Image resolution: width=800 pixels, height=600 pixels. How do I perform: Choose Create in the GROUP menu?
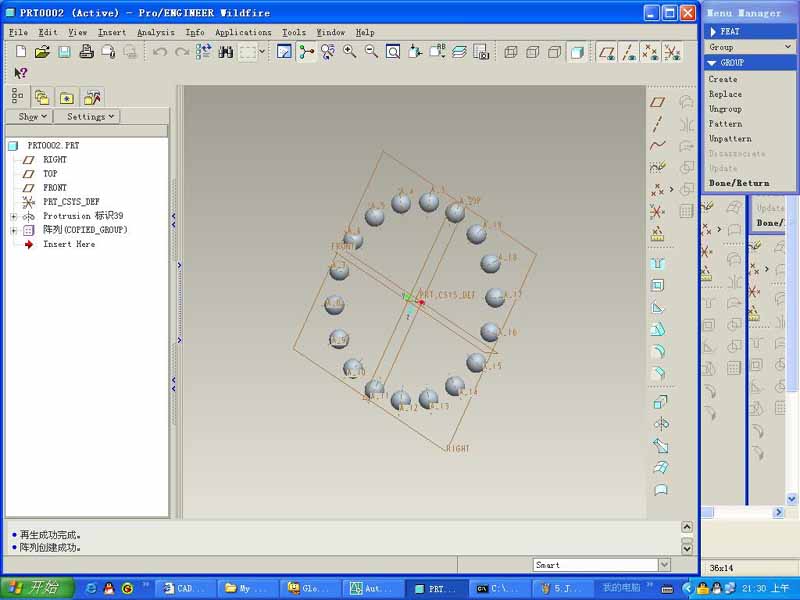click(723, 79)
